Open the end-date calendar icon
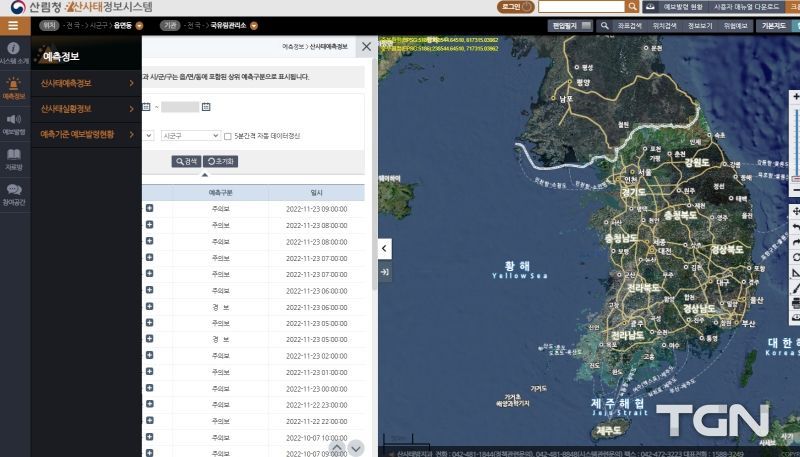 (206, 107)
